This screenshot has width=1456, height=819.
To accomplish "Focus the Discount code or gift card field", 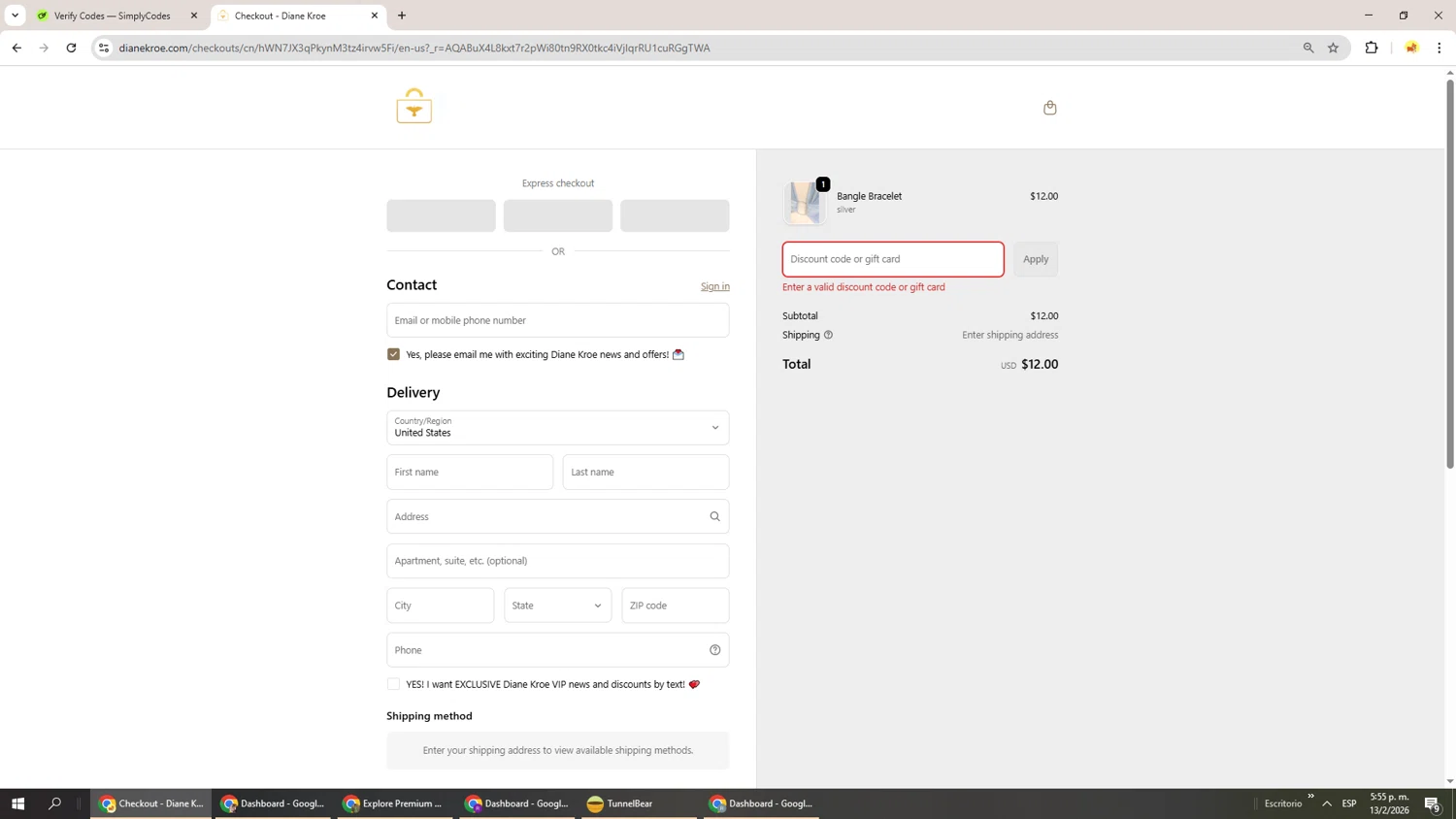I will (x=893, y=259).
